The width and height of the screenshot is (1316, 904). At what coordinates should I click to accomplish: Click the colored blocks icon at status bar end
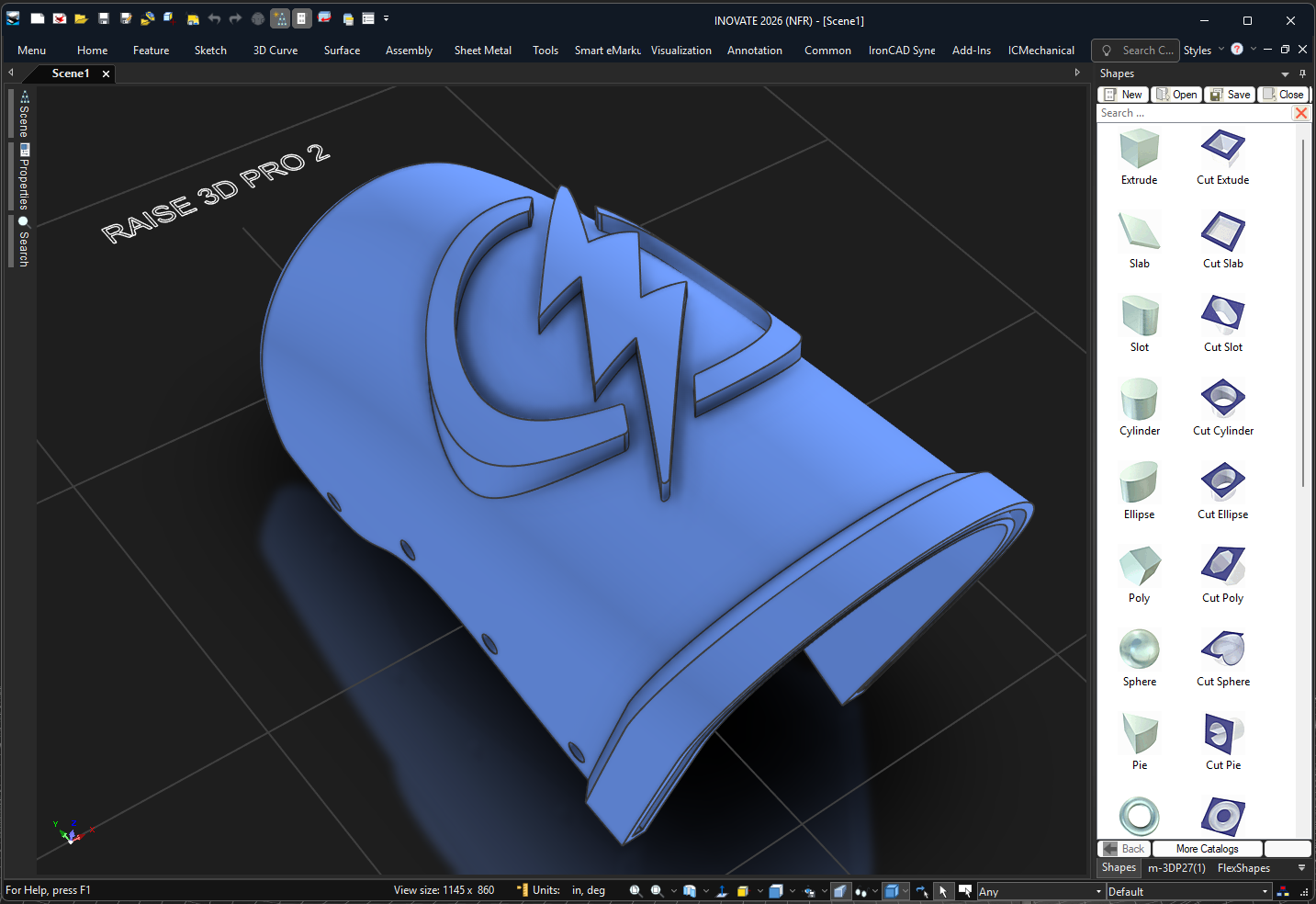[x=1283, y=891]
